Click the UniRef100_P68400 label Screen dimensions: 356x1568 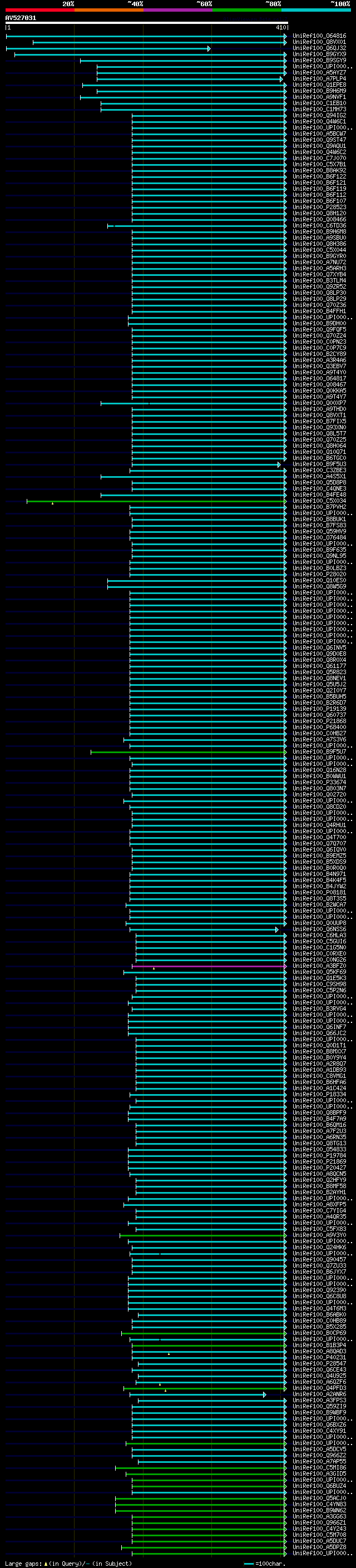(319, 728)
